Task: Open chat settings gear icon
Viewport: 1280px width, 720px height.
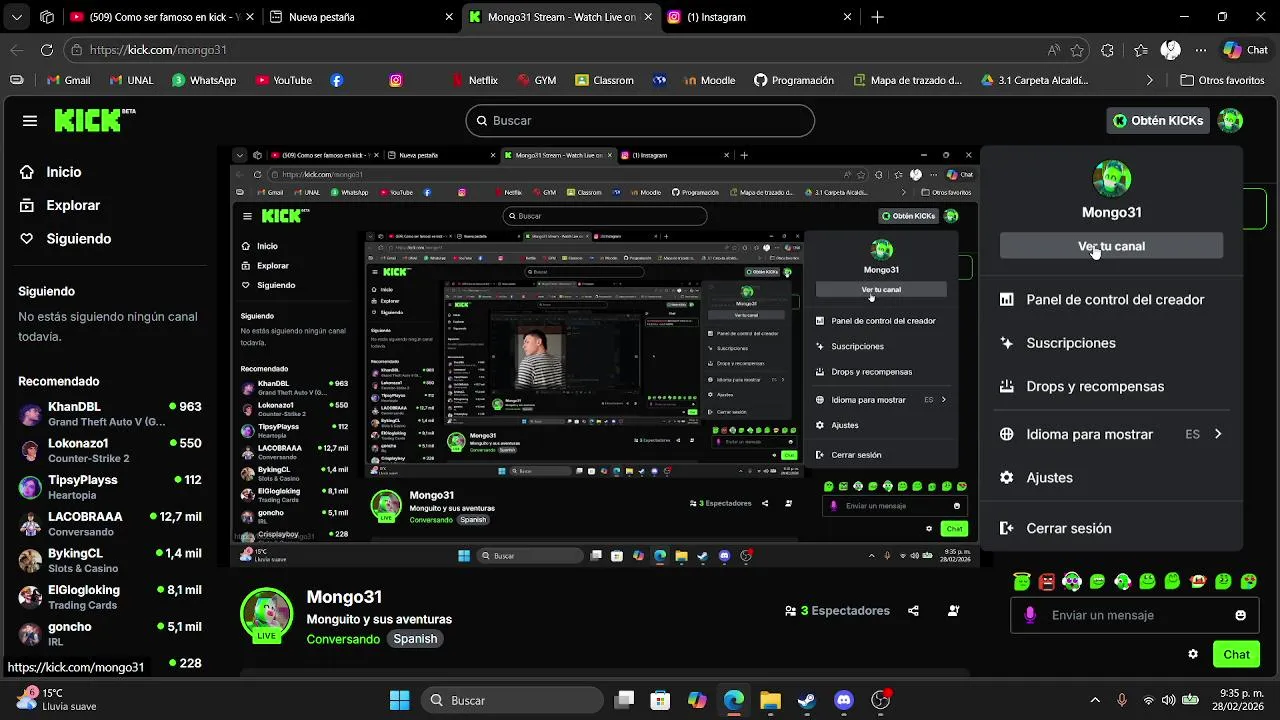Action: (1193, 654)
